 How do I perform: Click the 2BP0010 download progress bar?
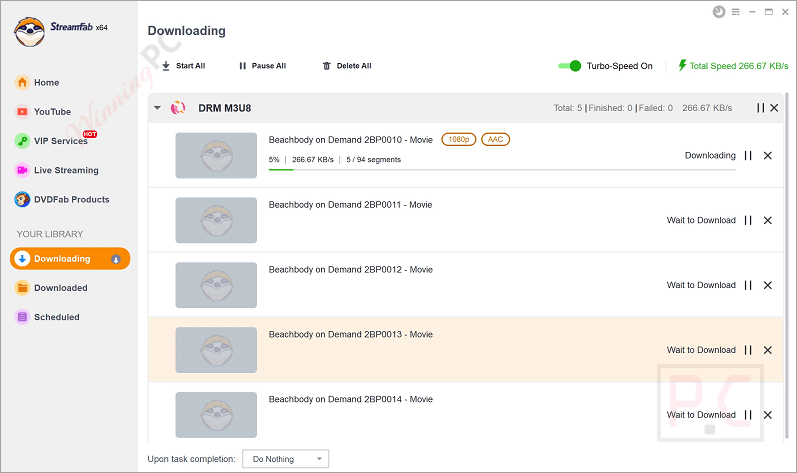click(502, 169)
